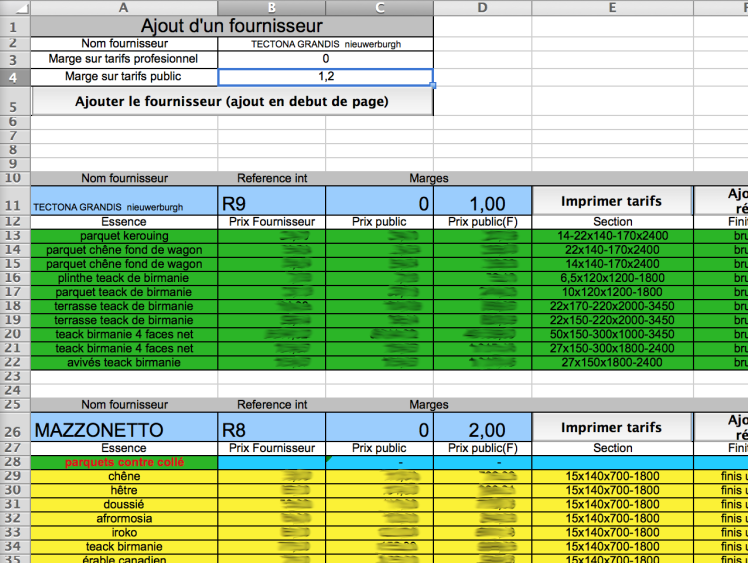Image resolution: width=748 pixels, height=563 pixels.
Task: Click the select-all corner of the sheet
Action: tap(15, 8)
